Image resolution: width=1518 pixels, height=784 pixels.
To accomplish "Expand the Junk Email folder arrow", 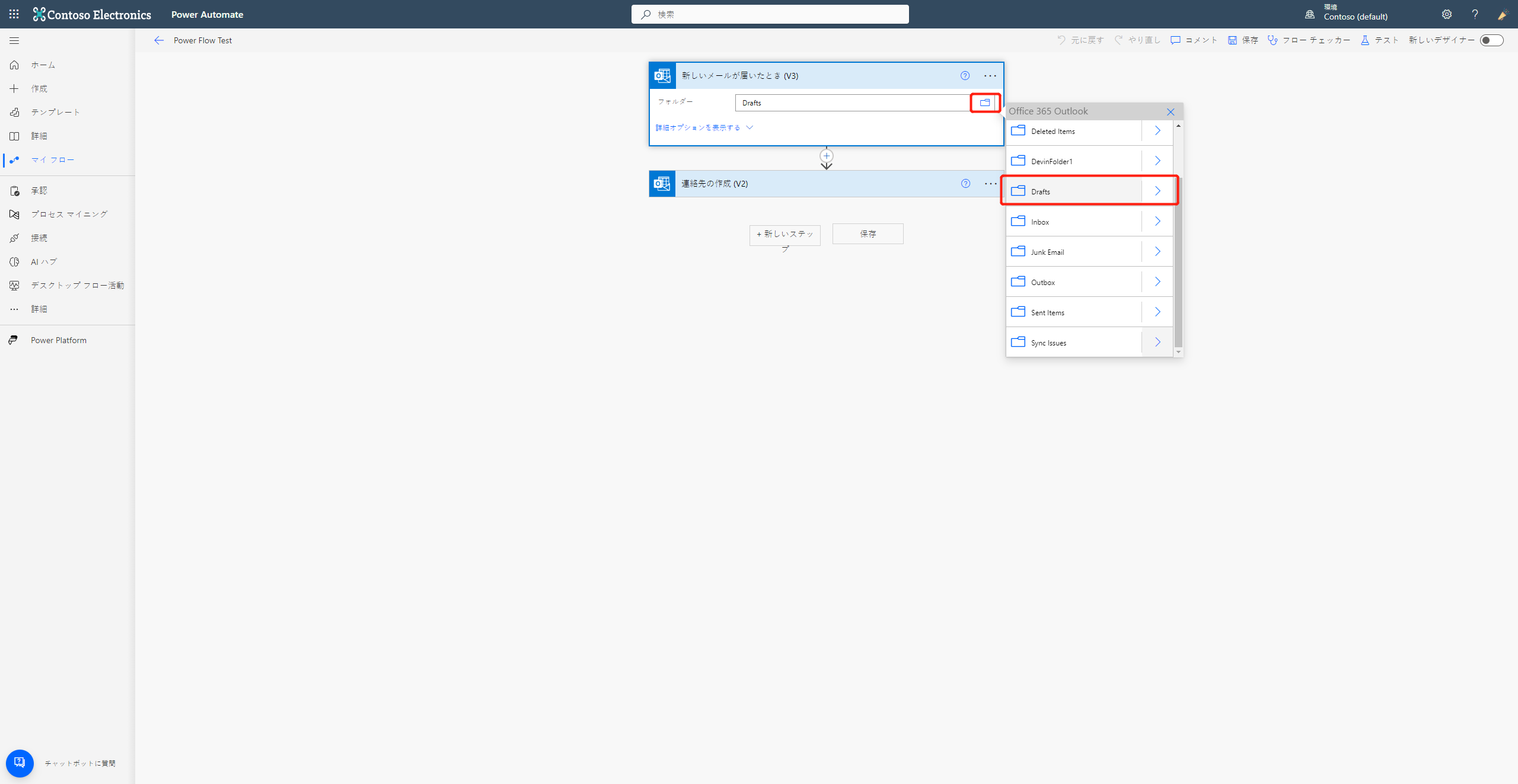I will coord(1157,252).
